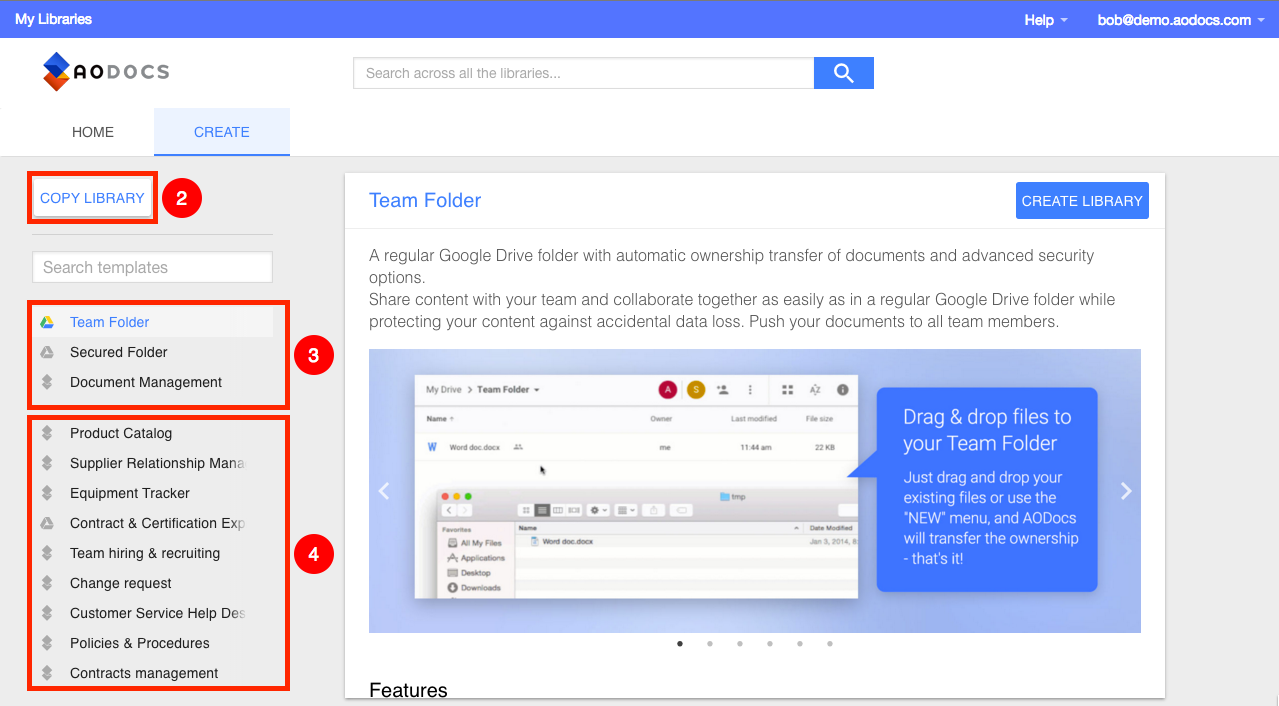
Task: Click the COPY LIBRARY button
Action: [x=92, y=198]
